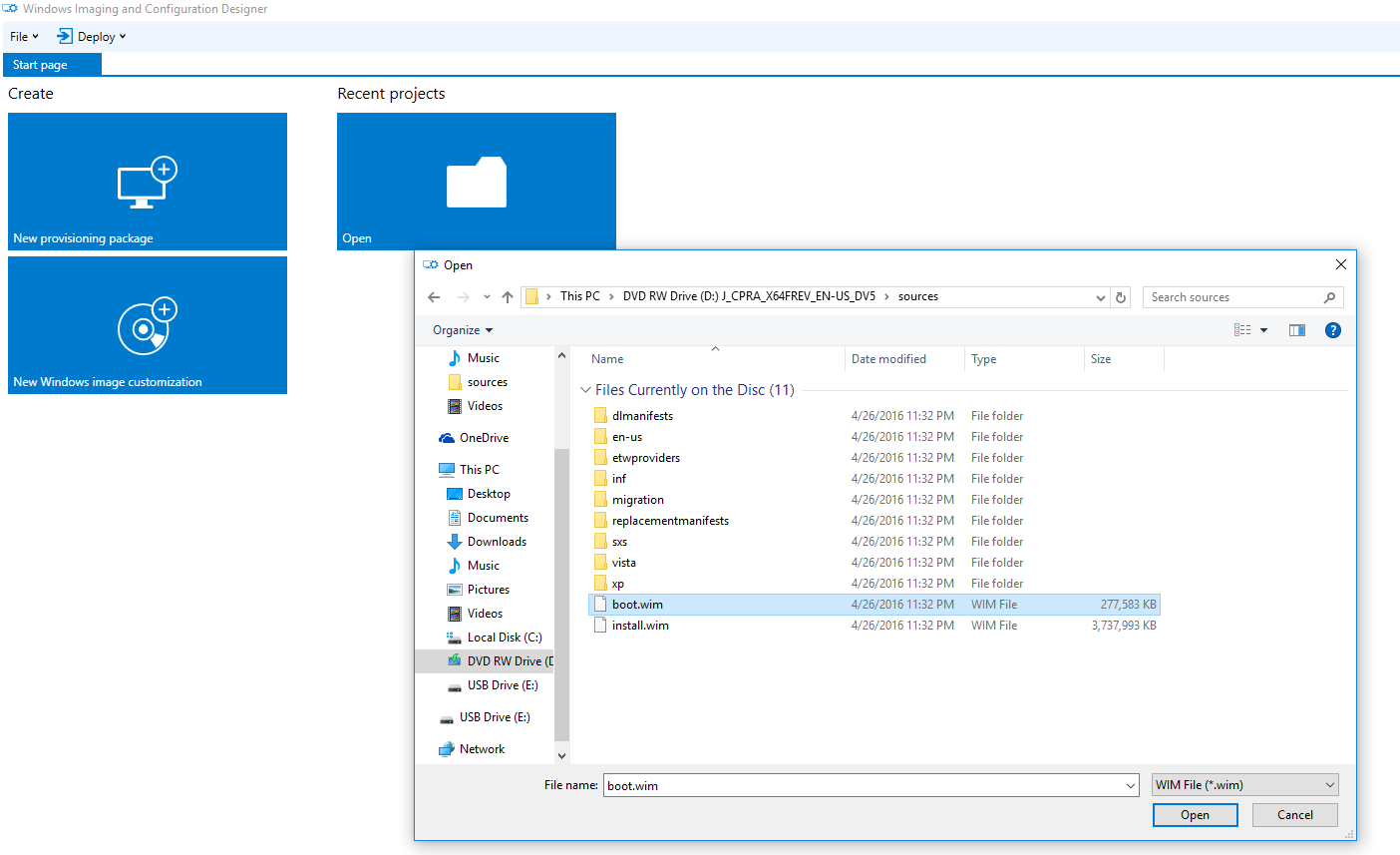Open the File menu
Viewport: 1400px width, 855px height.
click(x=24, y=37)
